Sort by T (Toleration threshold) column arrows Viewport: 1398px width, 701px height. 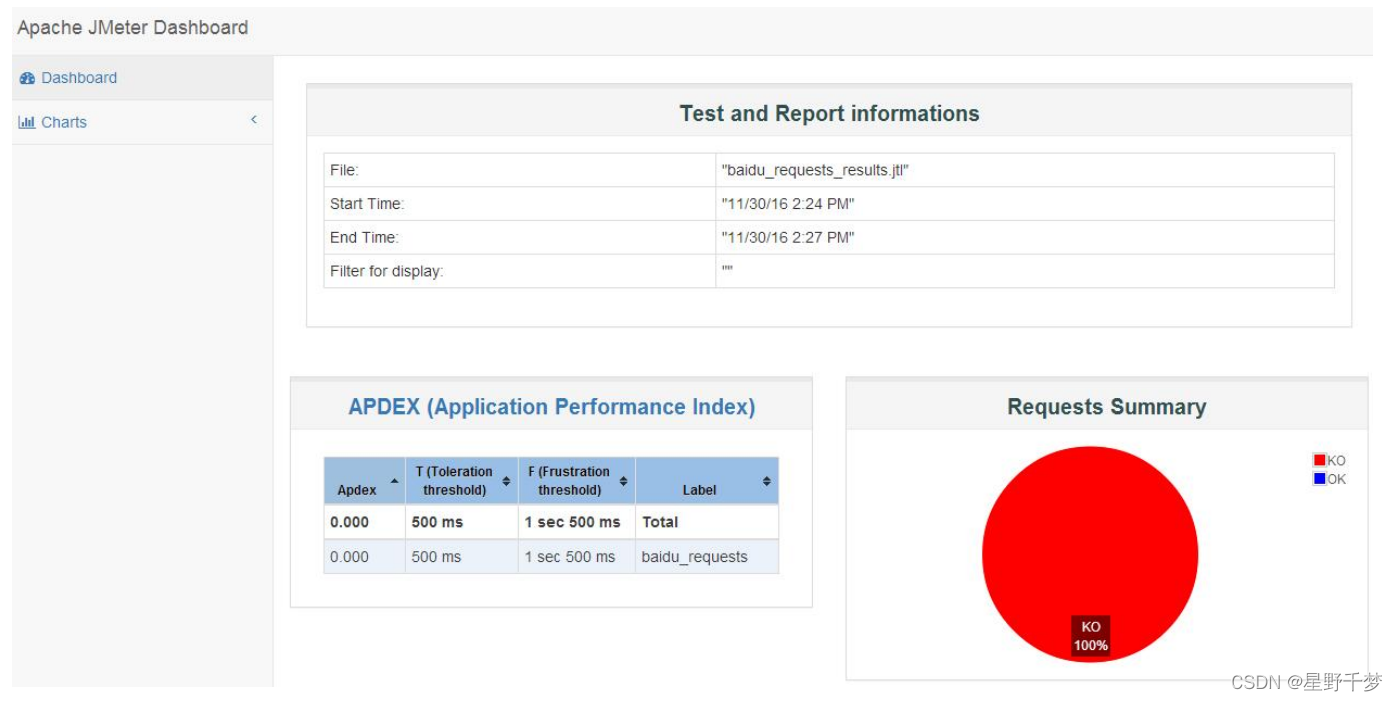[x=506, y=481]
